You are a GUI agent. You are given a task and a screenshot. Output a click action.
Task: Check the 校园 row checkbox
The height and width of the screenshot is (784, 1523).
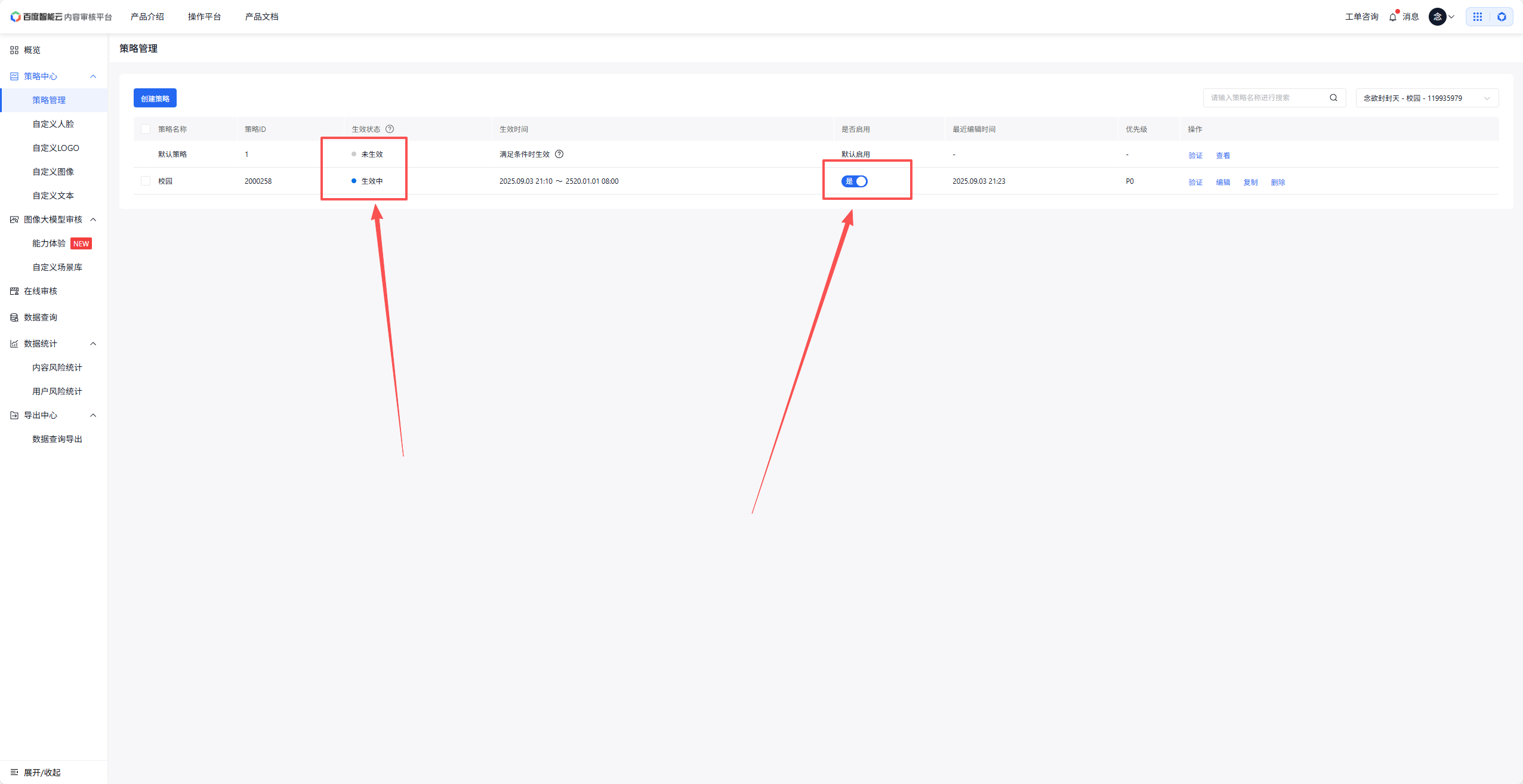coord(146,181)
